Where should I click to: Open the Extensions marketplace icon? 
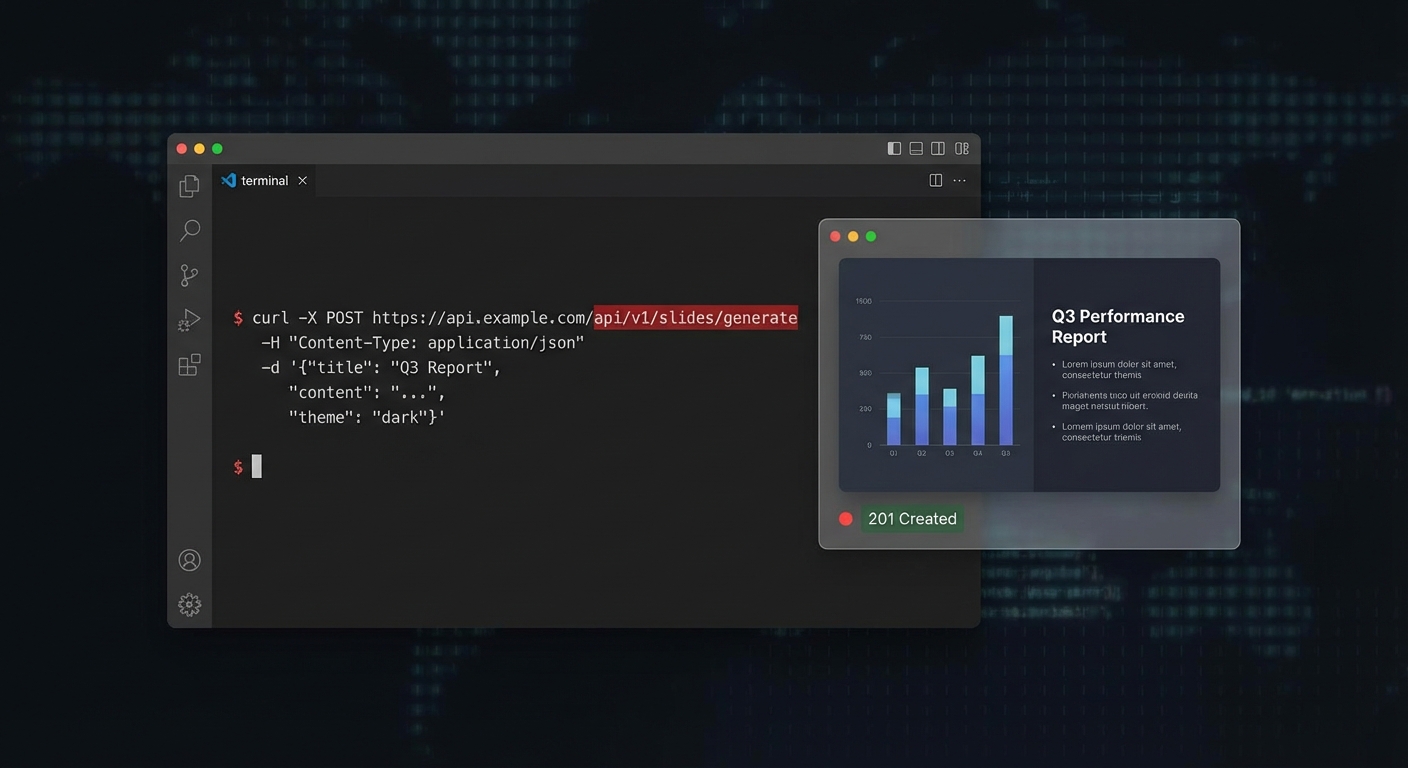pos(189,365)
